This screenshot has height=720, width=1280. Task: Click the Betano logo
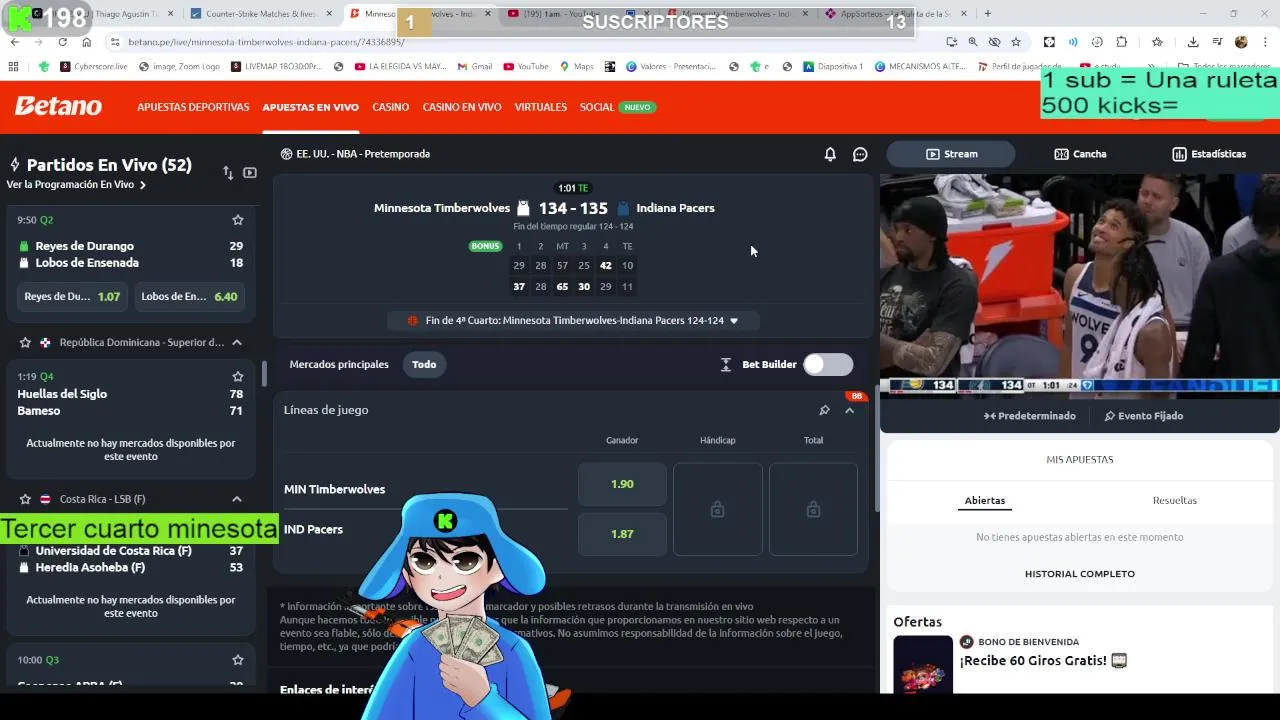(58, 106)
